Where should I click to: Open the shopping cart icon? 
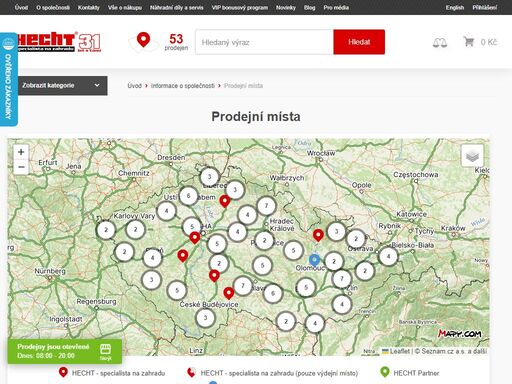[x=469, y=42]
